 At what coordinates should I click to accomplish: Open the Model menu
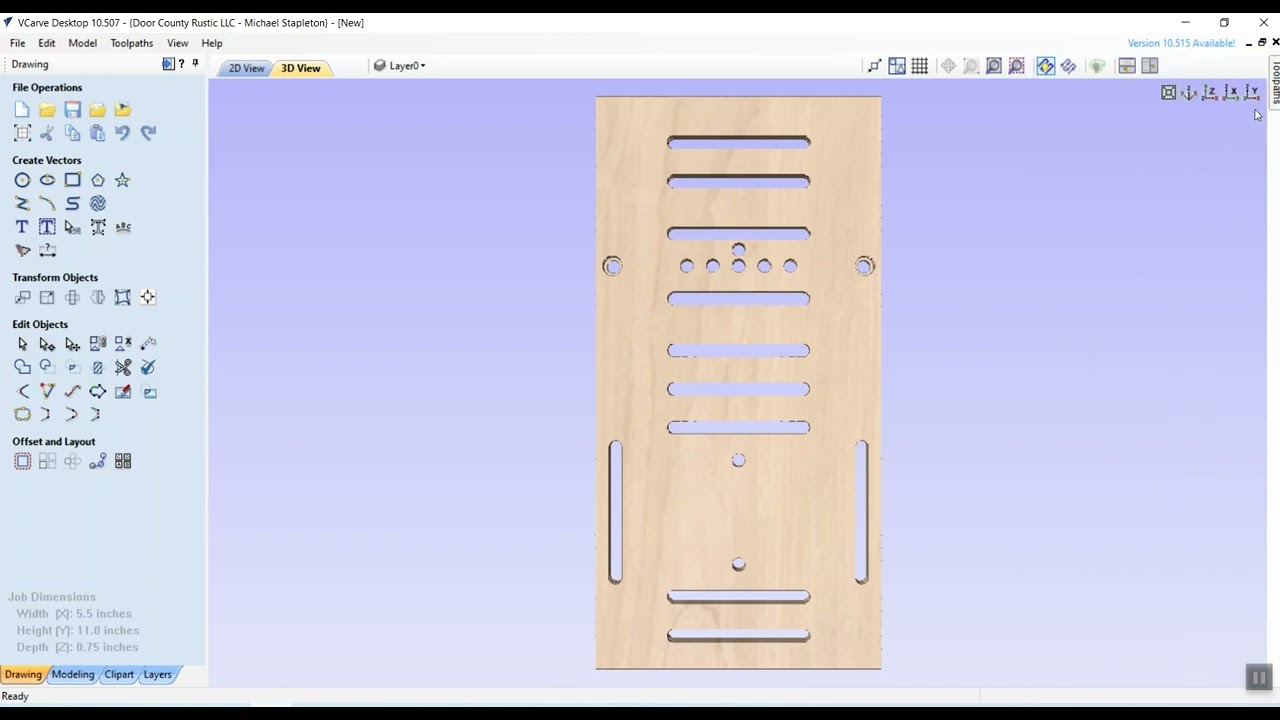pos(82,43)
